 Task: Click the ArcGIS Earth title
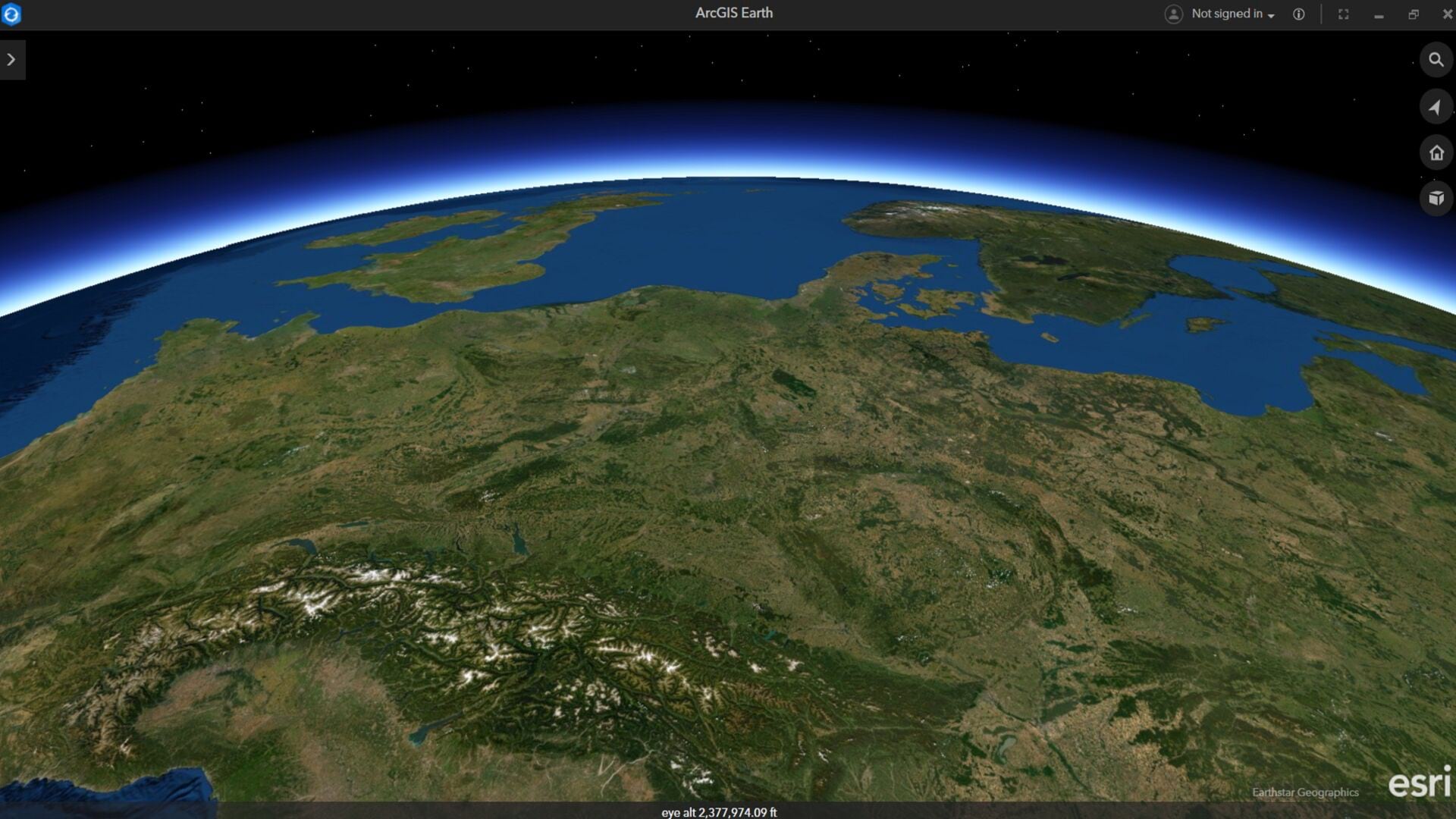[x=733, y=13]
